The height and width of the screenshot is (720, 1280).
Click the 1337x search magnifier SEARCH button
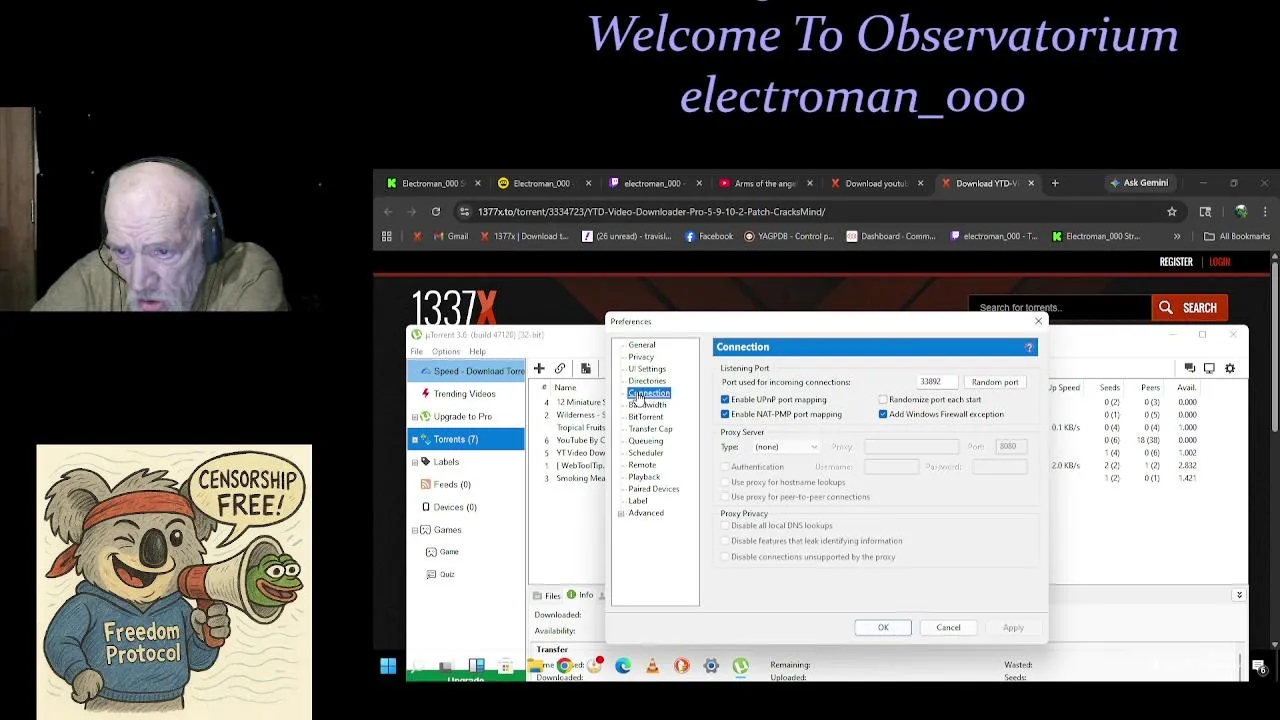tap(1187, 308)
